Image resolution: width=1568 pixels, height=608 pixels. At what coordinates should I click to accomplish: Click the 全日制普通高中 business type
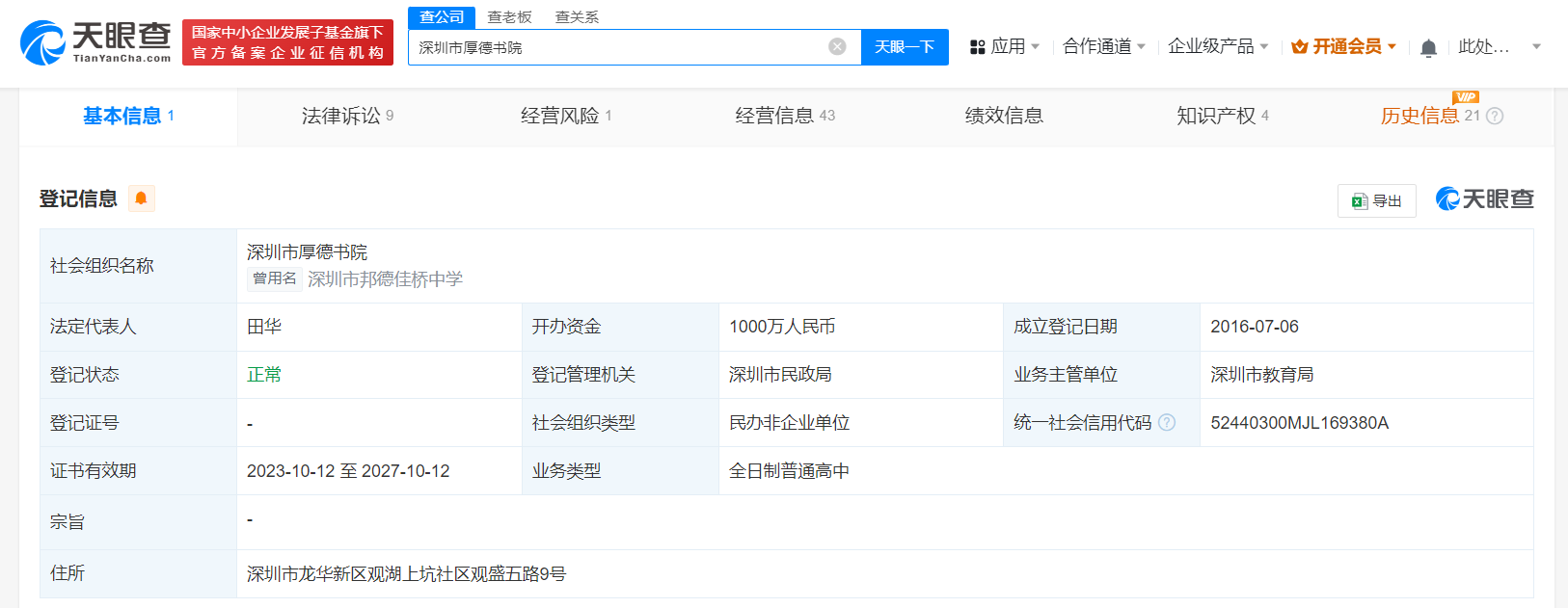point(789,471)
